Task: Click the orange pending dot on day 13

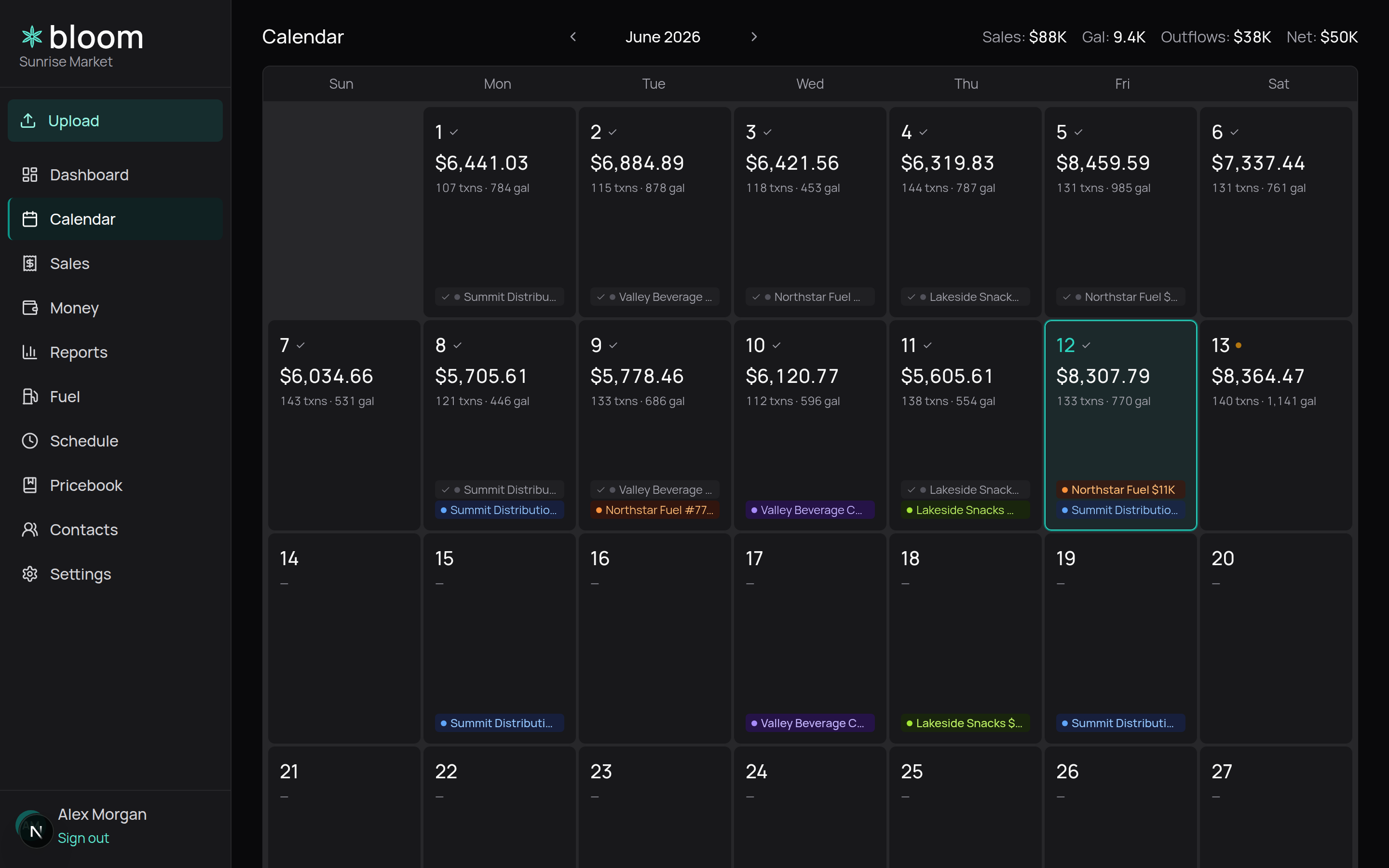Action: (x=1239, y=345)
